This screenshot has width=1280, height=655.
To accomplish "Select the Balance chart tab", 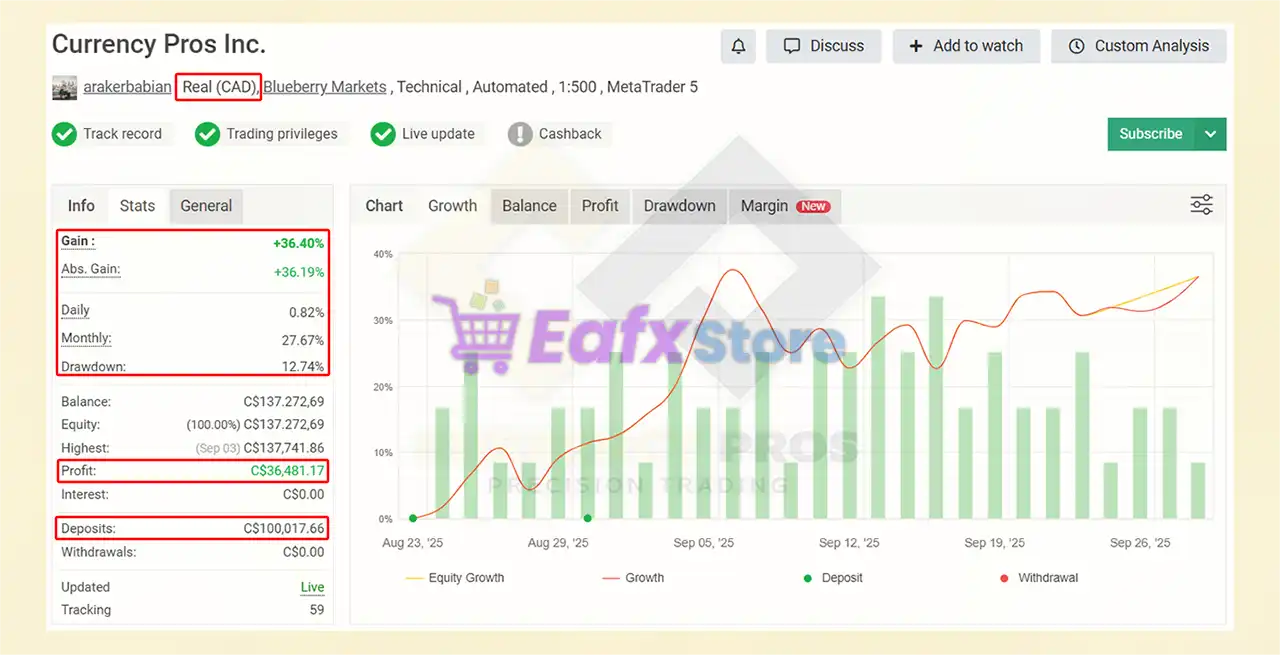I will click(x=529, y=206).
